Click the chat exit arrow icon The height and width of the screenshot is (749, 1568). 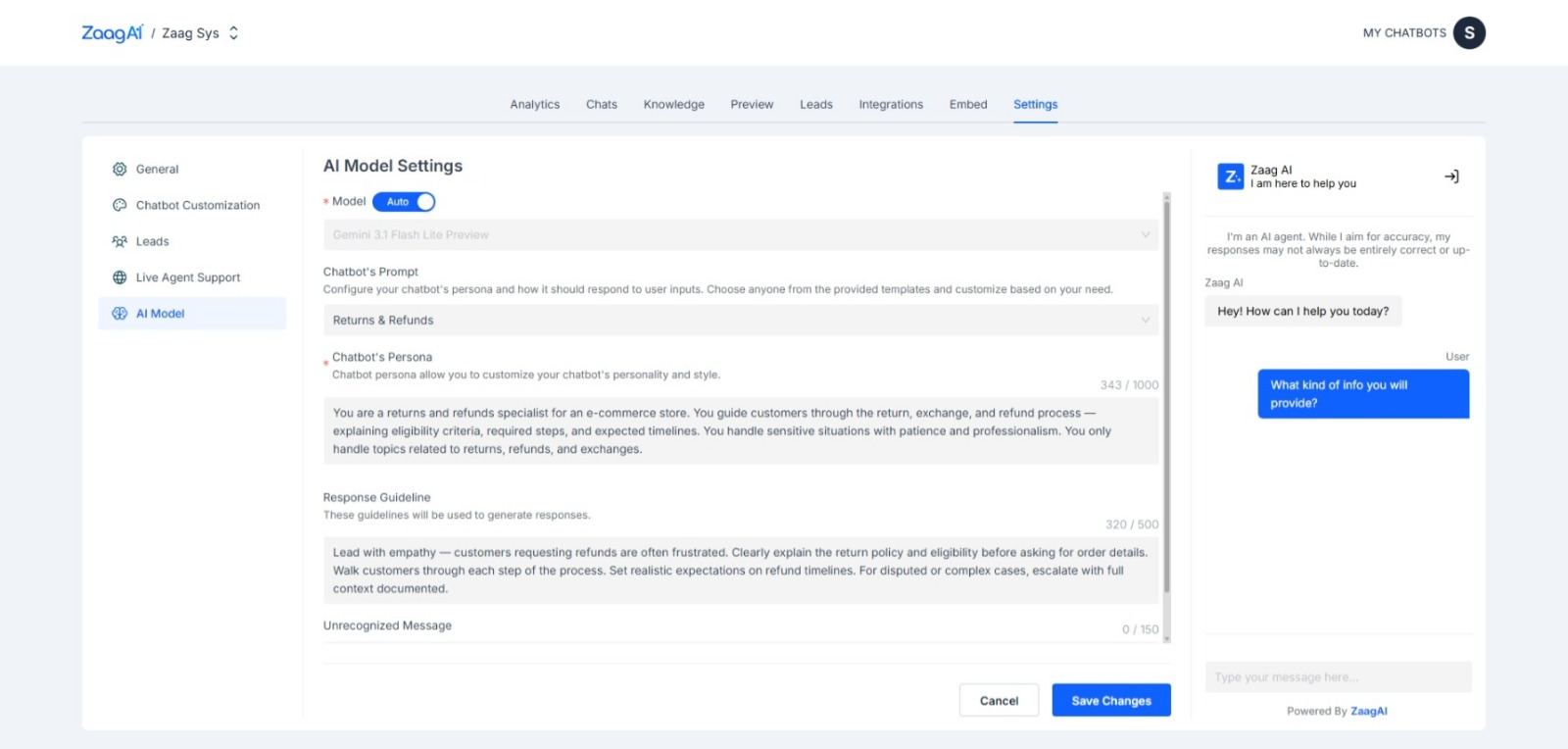point(1451,176)
